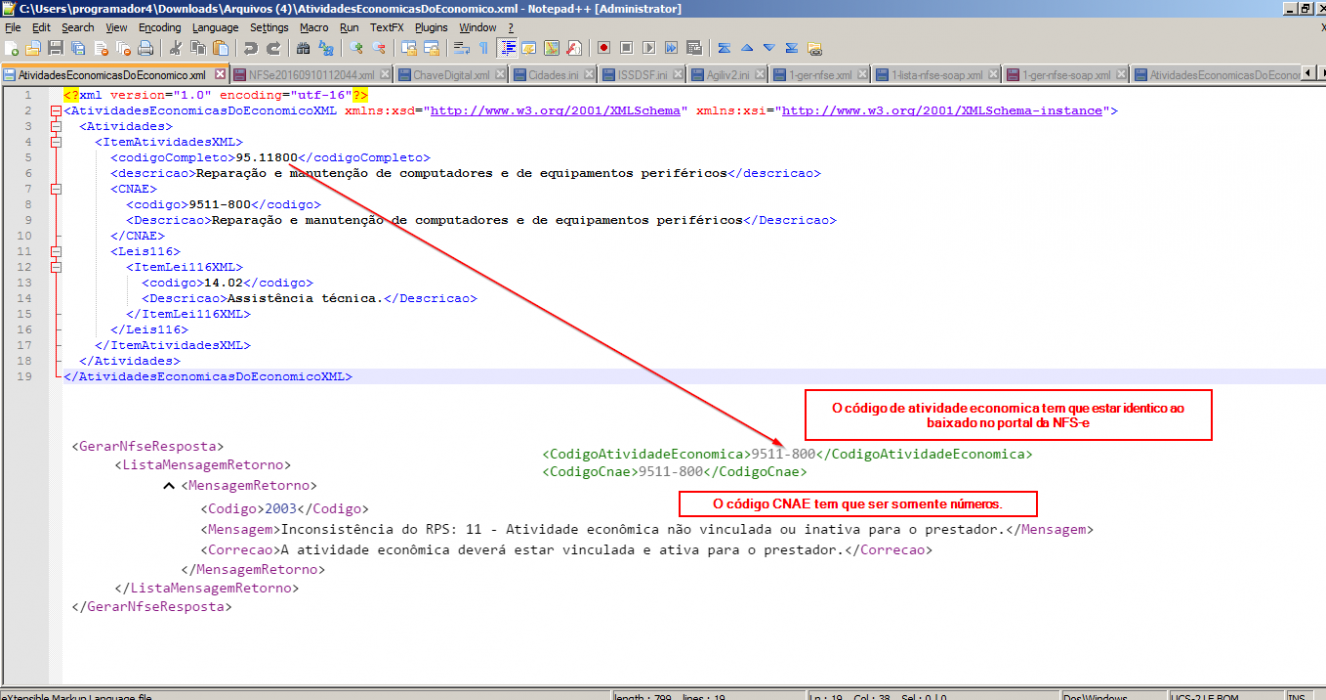Open the Window menu
This screenshot has width=1326, height=700.
pyautogui.click(x=478, y=28)
